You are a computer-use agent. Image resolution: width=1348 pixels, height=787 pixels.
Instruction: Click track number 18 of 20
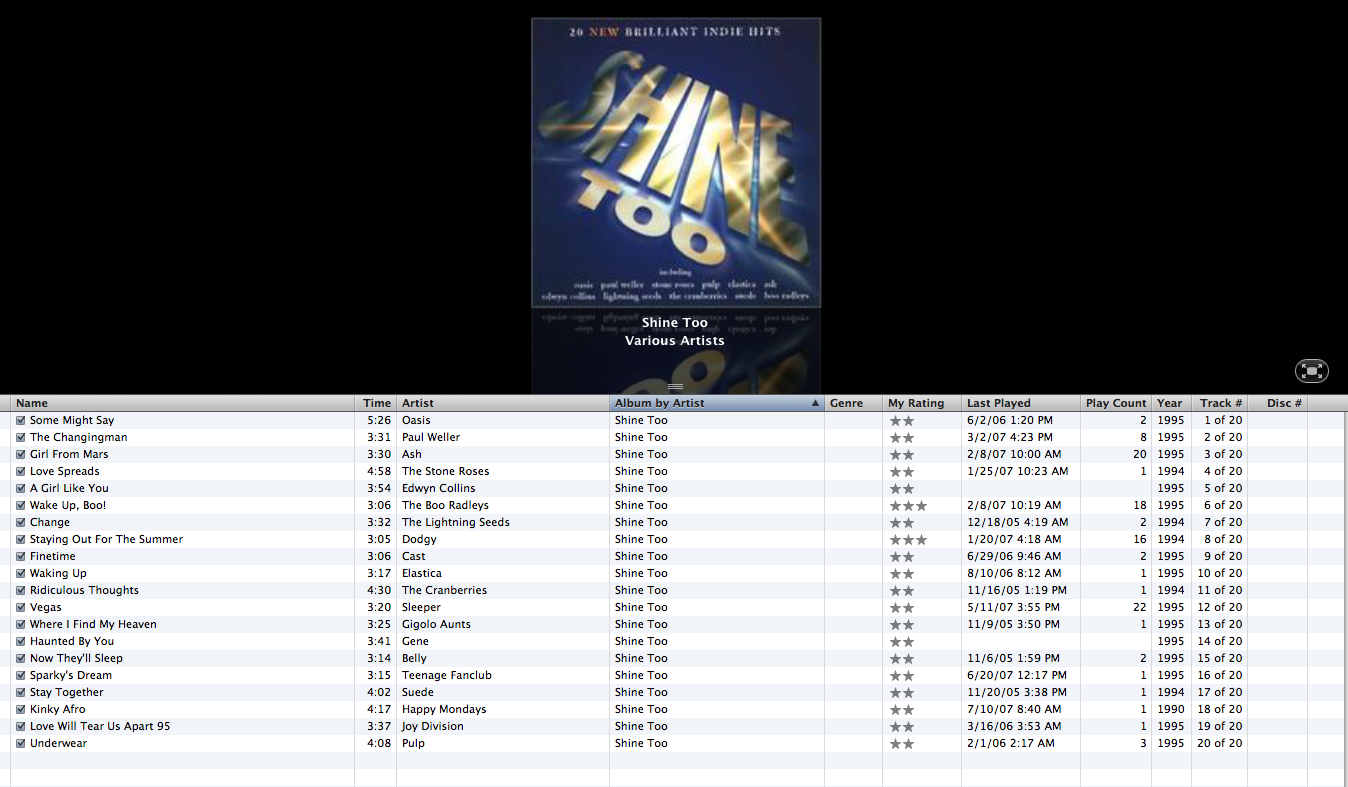[1220, 709]
